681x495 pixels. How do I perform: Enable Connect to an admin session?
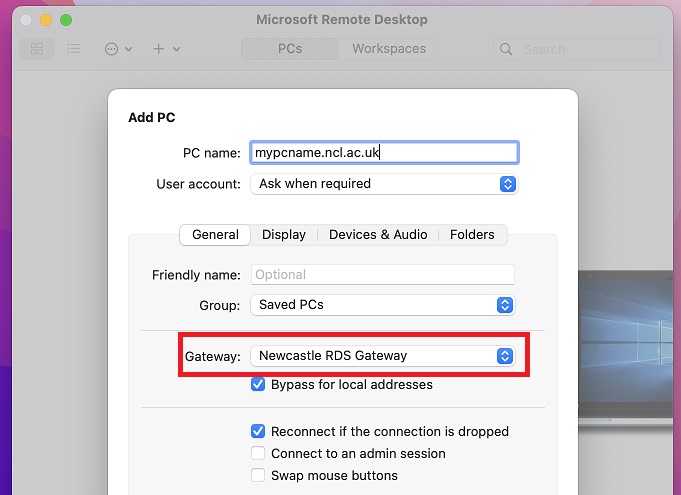pos(259,454)
